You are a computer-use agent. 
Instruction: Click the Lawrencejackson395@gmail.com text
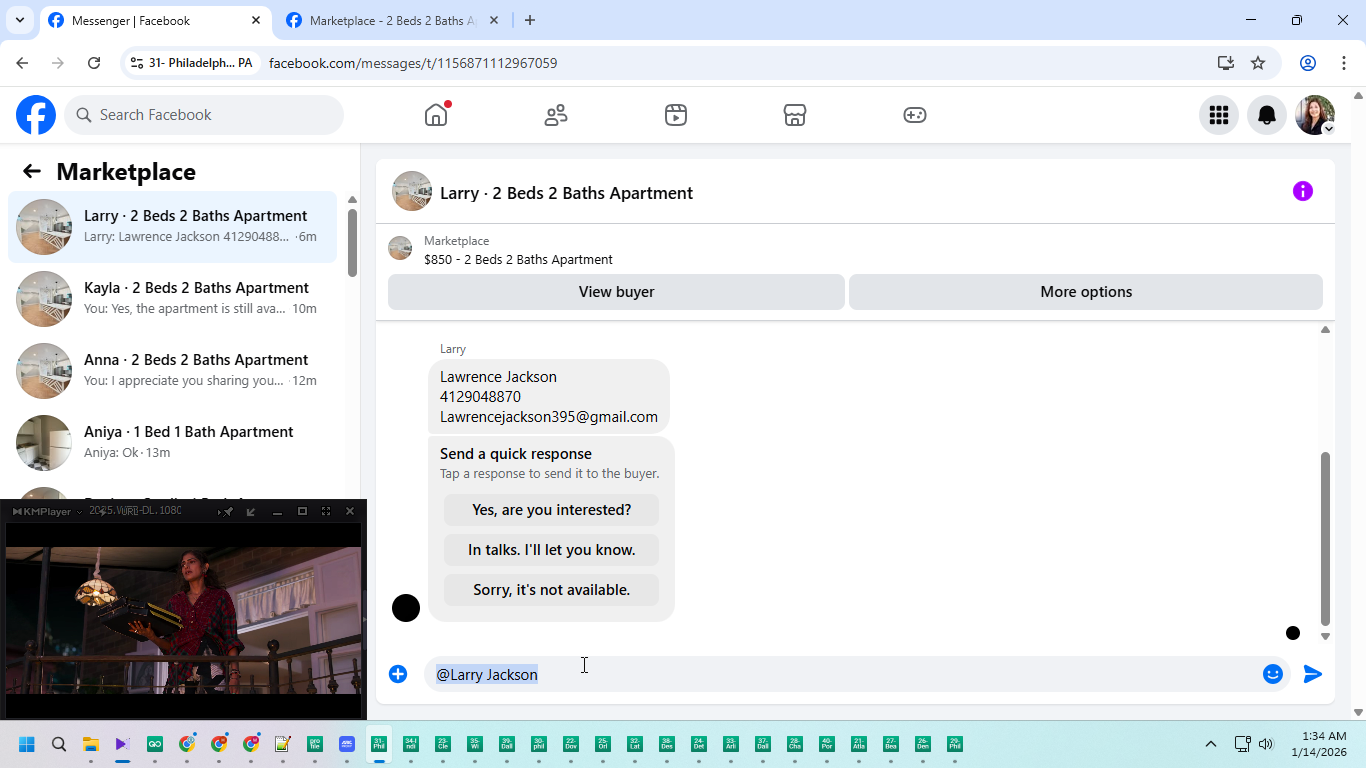(x=549, y=417)
